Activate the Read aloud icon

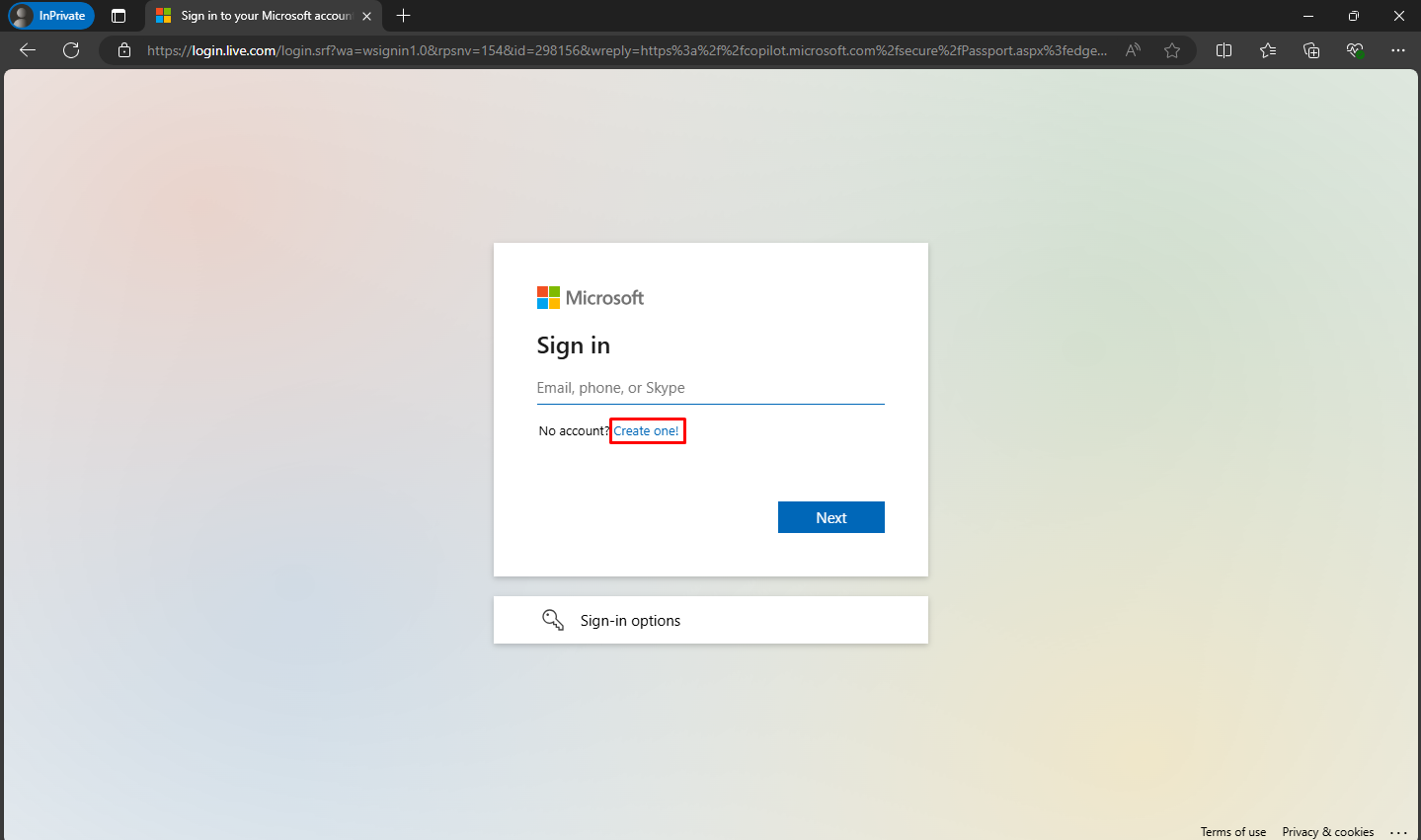pyautogui.click(x=1133, y=50)
